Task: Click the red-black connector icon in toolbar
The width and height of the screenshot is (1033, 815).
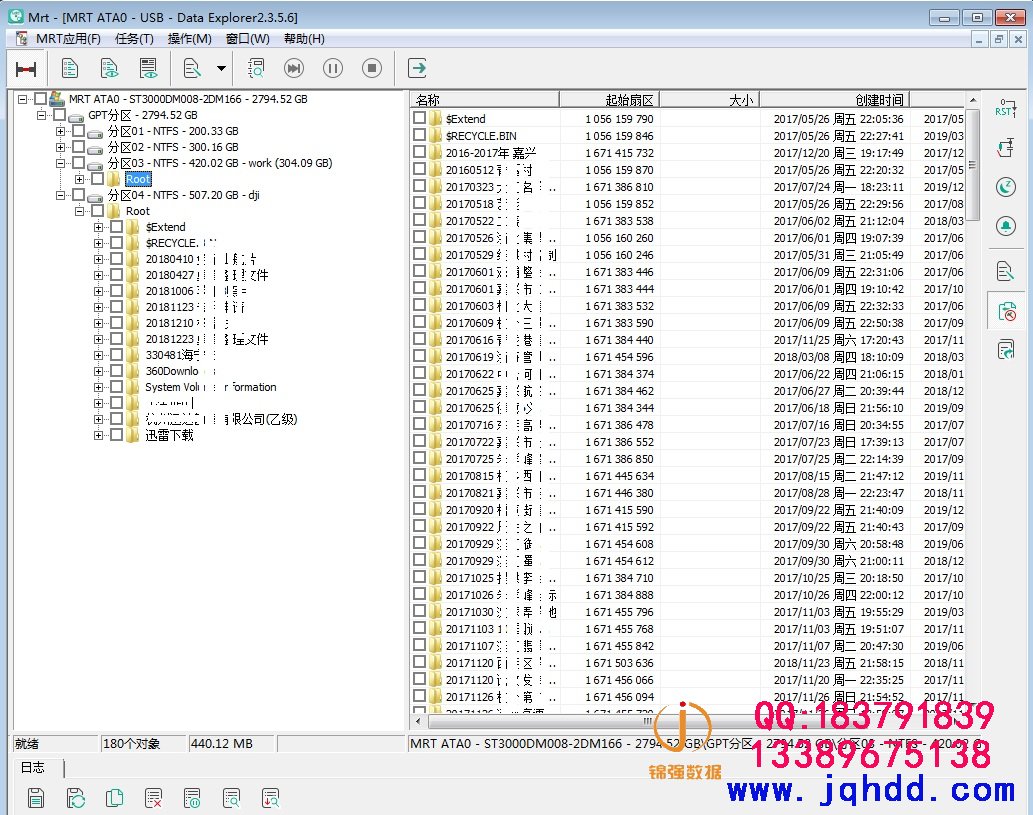Action: click(26, 69)
